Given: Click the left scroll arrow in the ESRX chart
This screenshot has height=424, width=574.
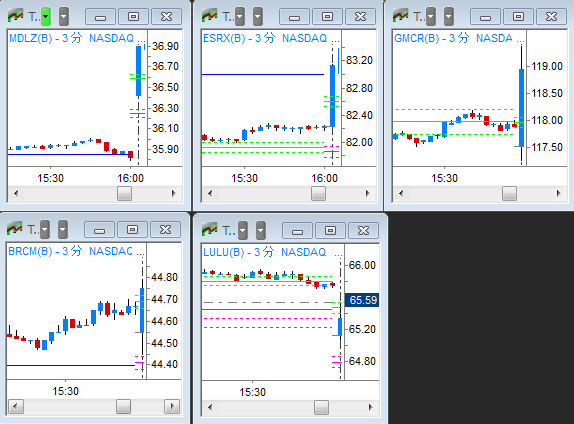Looking at the screenshot, I should click(x=210, y=193).
